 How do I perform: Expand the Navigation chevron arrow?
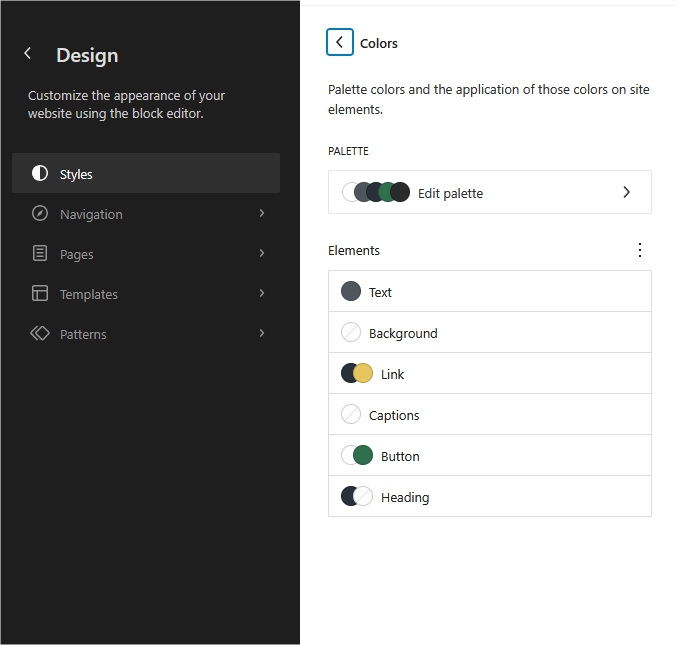click(262, 214)
